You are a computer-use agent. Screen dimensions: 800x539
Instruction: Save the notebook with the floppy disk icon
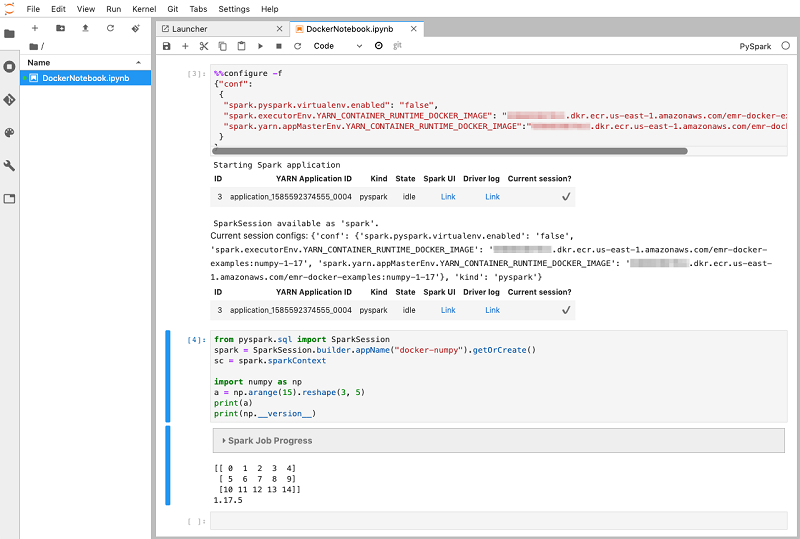[x=167, y=46]
